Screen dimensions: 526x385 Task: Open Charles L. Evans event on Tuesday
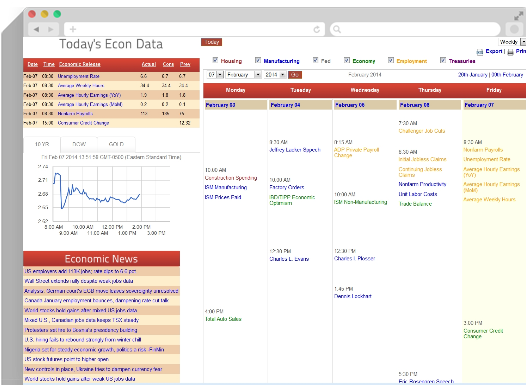[x=289, y=259]
